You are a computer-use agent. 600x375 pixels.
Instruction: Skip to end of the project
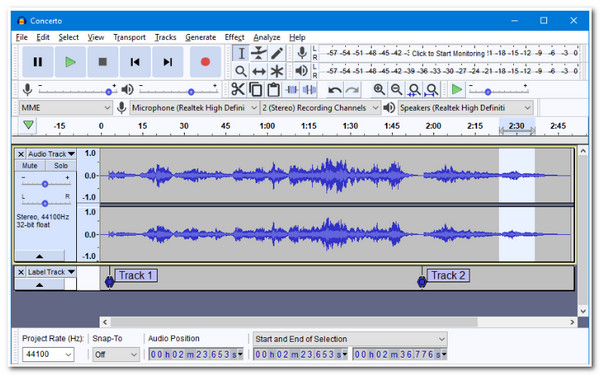(167, 62)
